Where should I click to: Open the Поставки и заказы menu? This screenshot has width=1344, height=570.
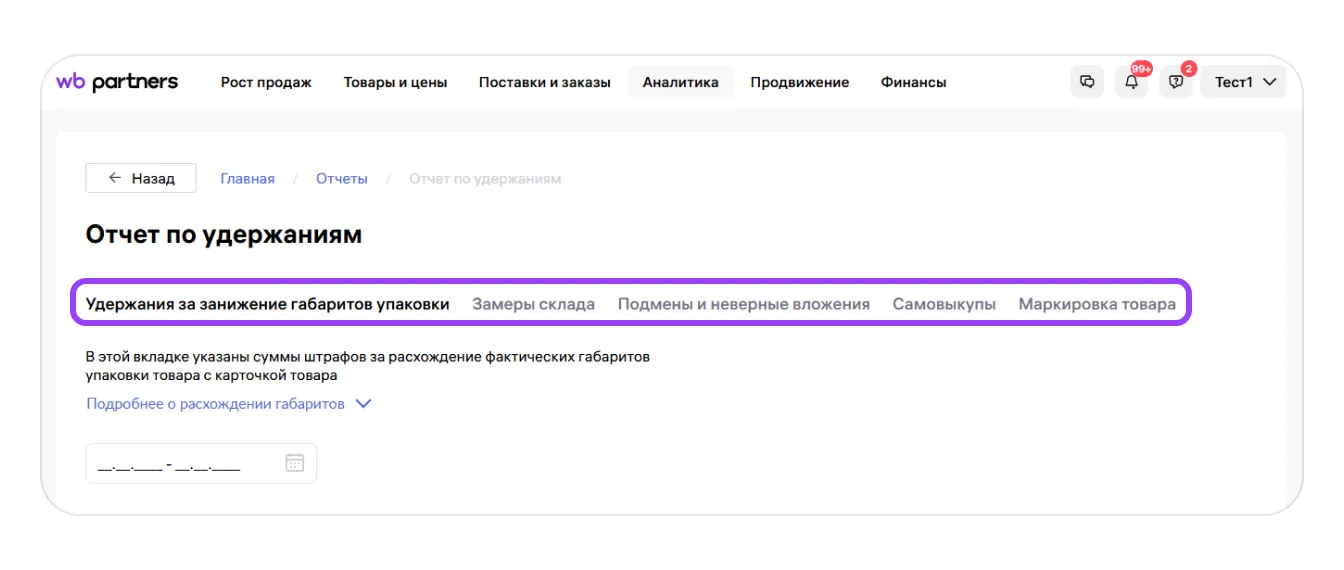[544, 82]
